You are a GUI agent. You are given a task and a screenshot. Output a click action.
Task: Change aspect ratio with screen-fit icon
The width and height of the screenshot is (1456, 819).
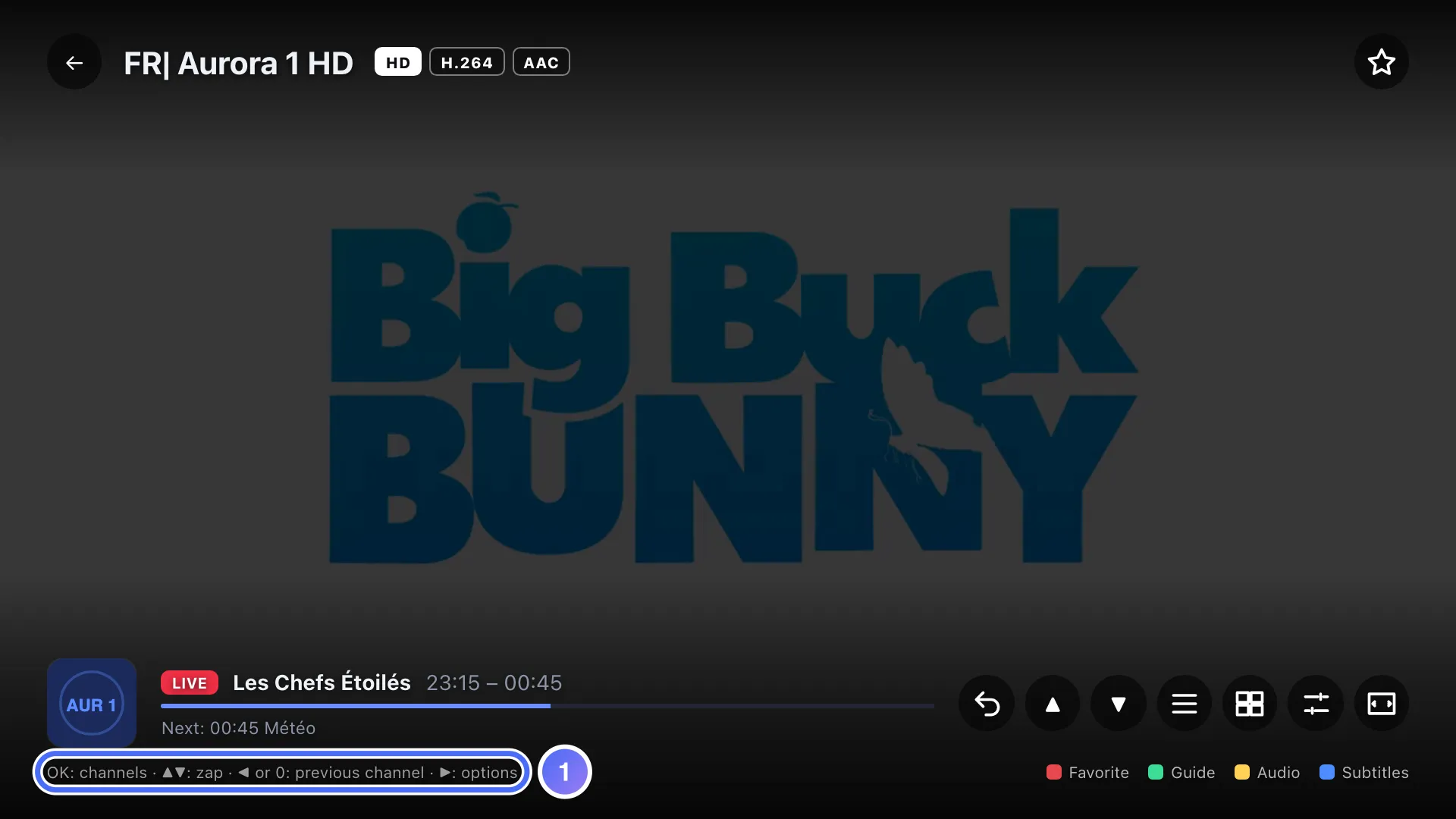point(1381,704)
